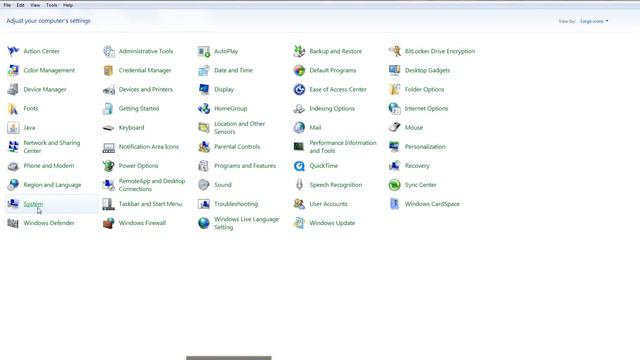Image resolution: width=640 pixels, height=360 pixels.
Task: Click the Parental Controls link
Action: 237,147
